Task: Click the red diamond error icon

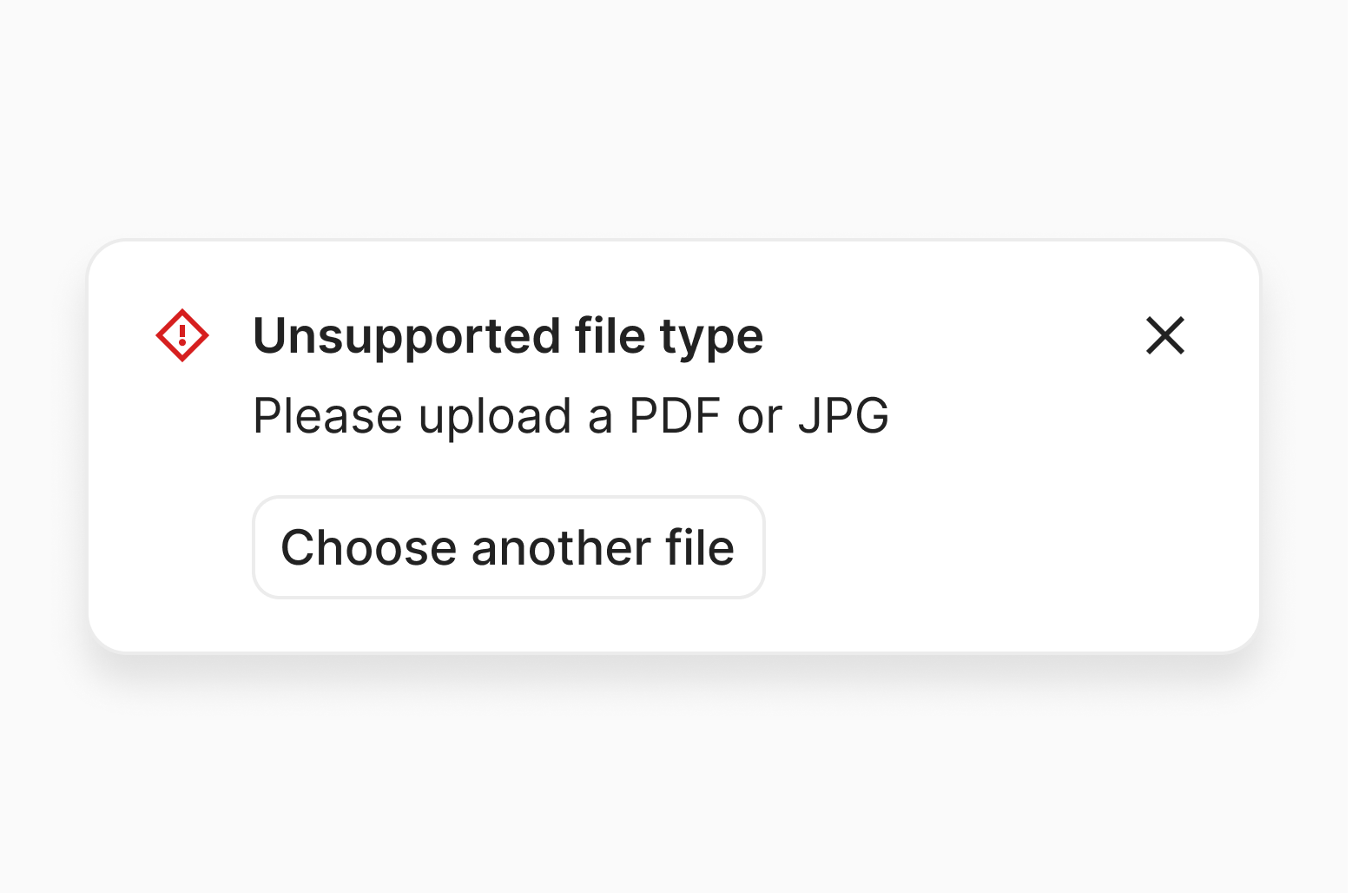Action: point(182,335)
